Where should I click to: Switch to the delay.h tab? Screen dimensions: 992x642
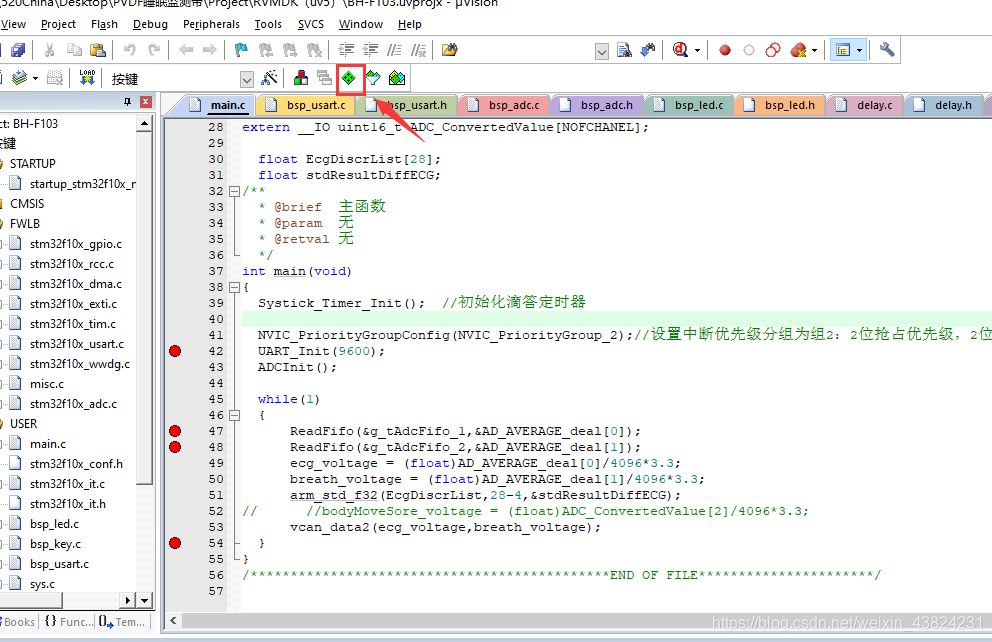[946, 105]
